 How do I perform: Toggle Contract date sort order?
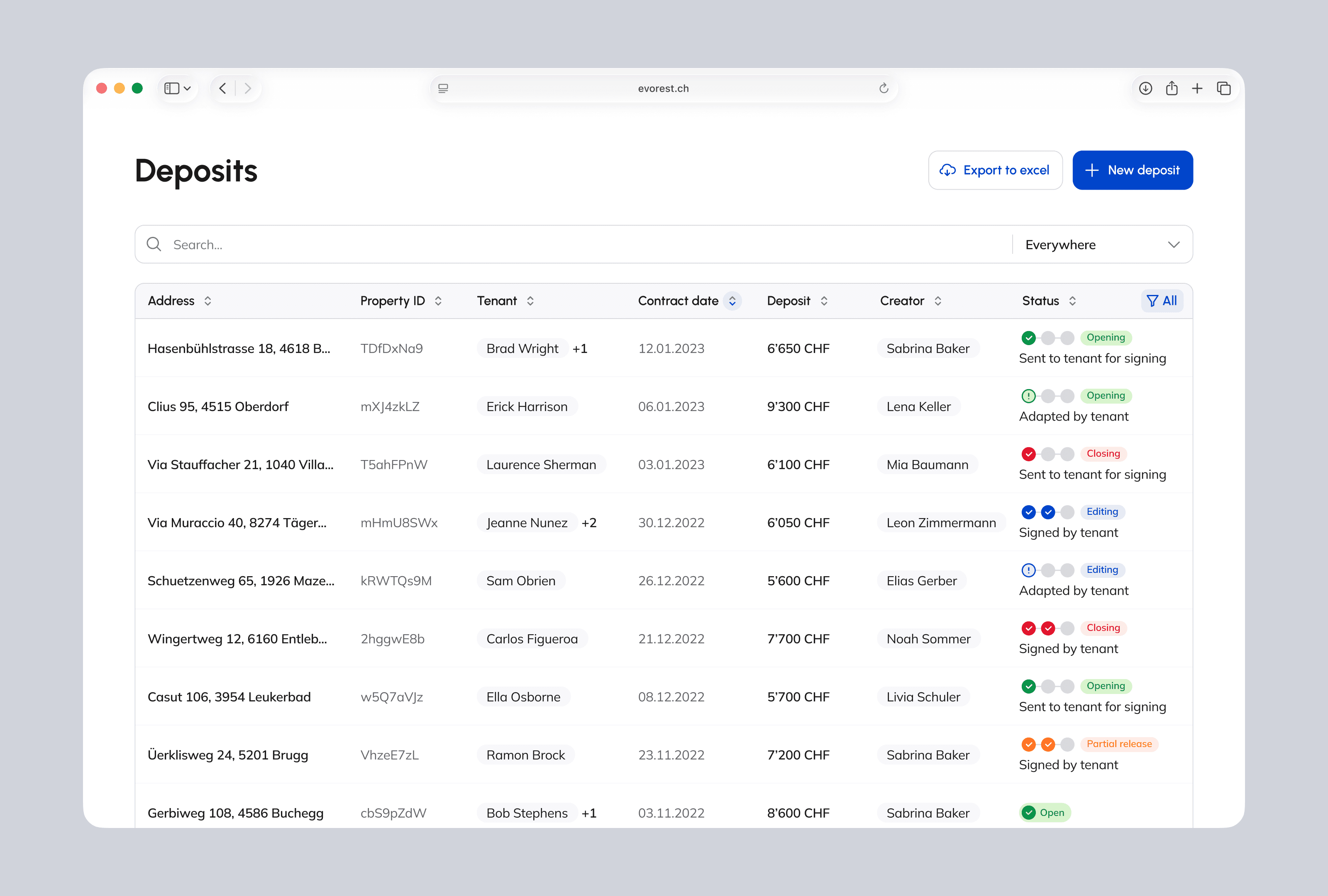point(732,301)
